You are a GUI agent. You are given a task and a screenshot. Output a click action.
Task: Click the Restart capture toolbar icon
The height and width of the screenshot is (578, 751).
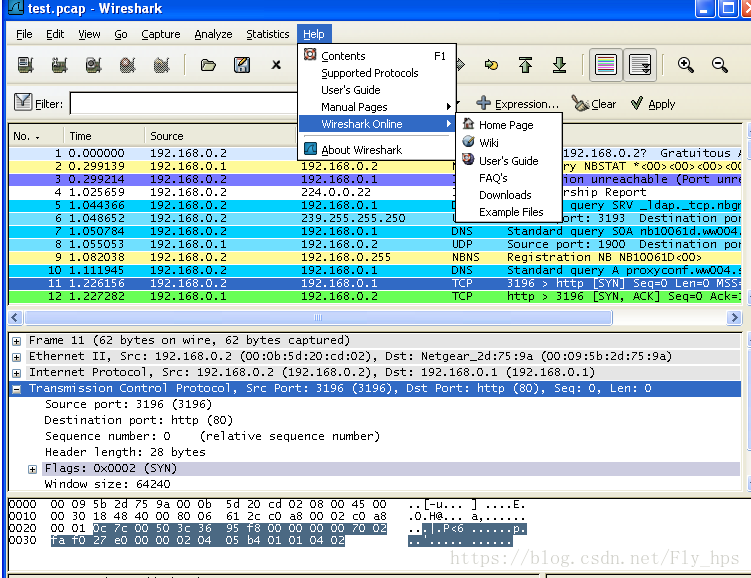coord(161,65)
